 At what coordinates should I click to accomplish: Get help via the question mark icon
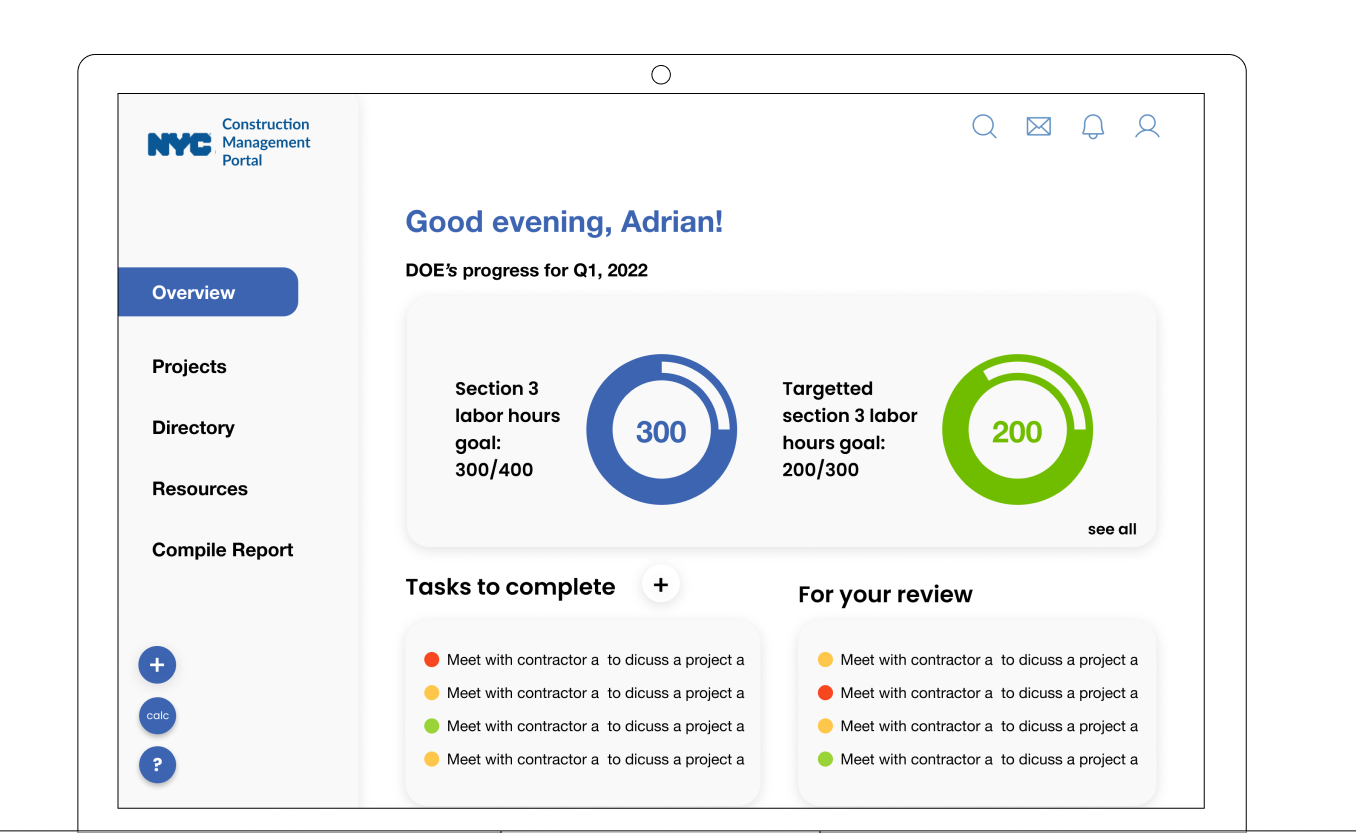coord(157,765)
